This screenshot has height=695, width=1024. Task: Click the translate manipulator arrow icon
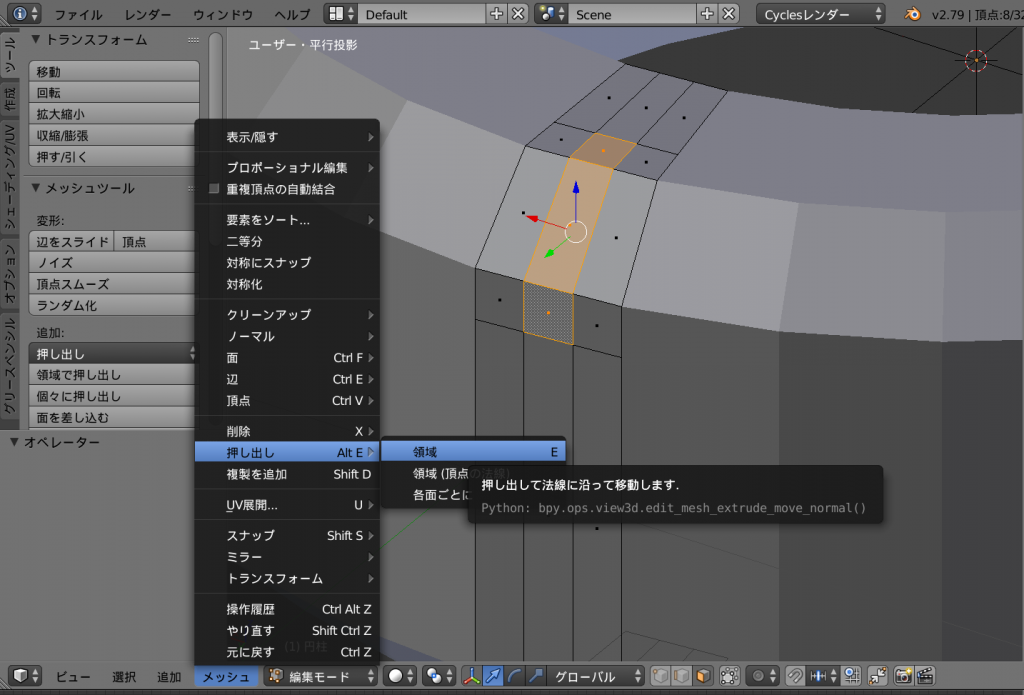click(x=493, y=676)
